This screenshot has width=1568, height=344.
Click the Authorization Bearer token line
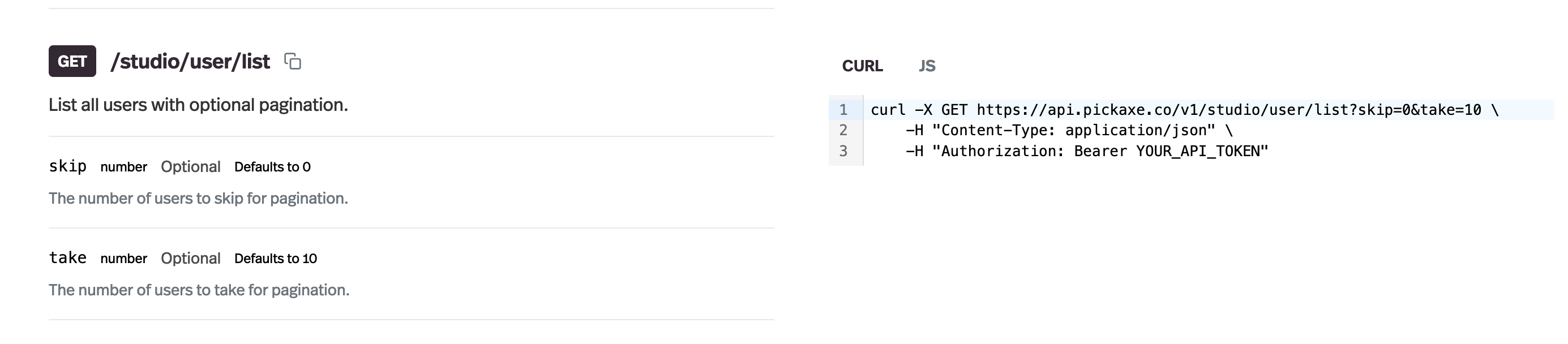coord(1086,151)
